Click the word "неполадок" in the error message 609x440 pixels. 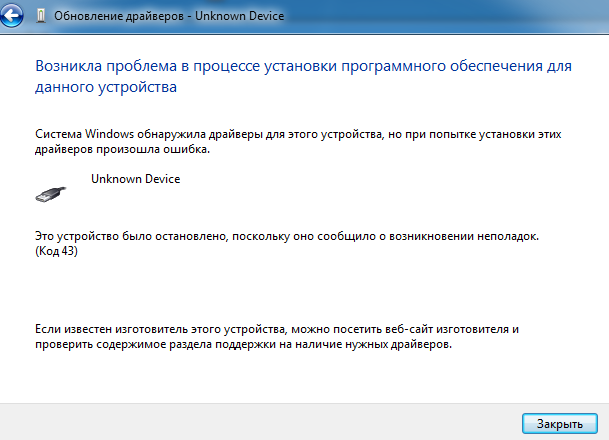(504, 236)
